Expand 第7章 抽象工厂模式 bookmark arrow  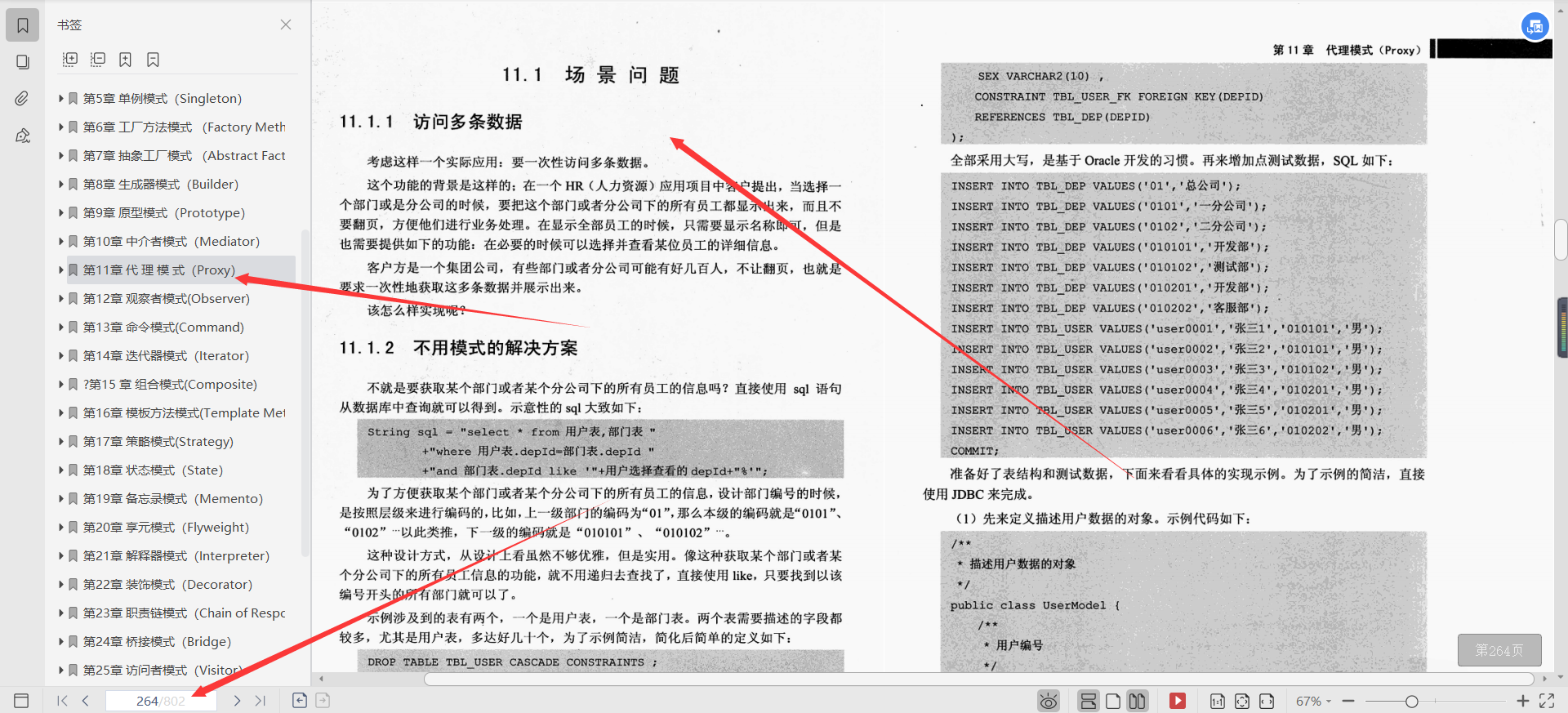pyautogui.click(x=61, y=155)
